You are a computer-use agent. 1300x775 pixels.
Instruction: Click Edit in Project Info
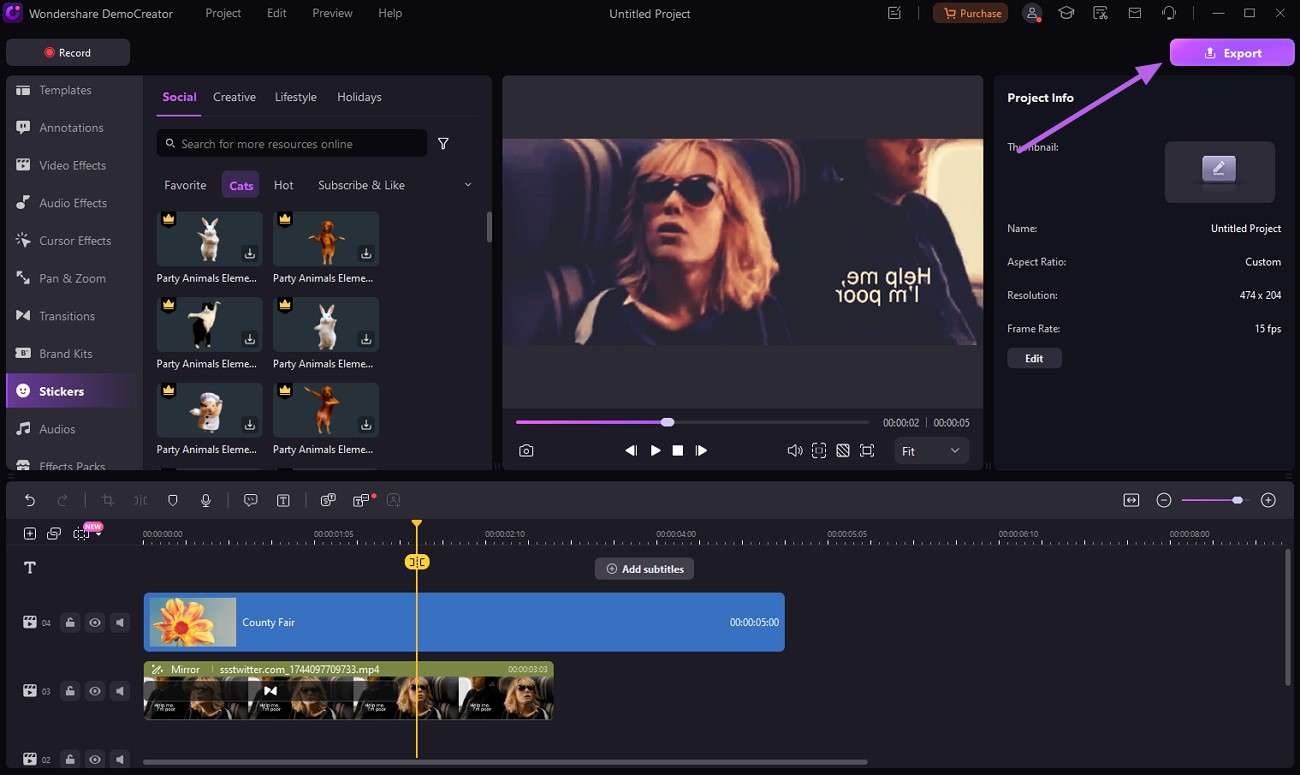click(1034, 358)
